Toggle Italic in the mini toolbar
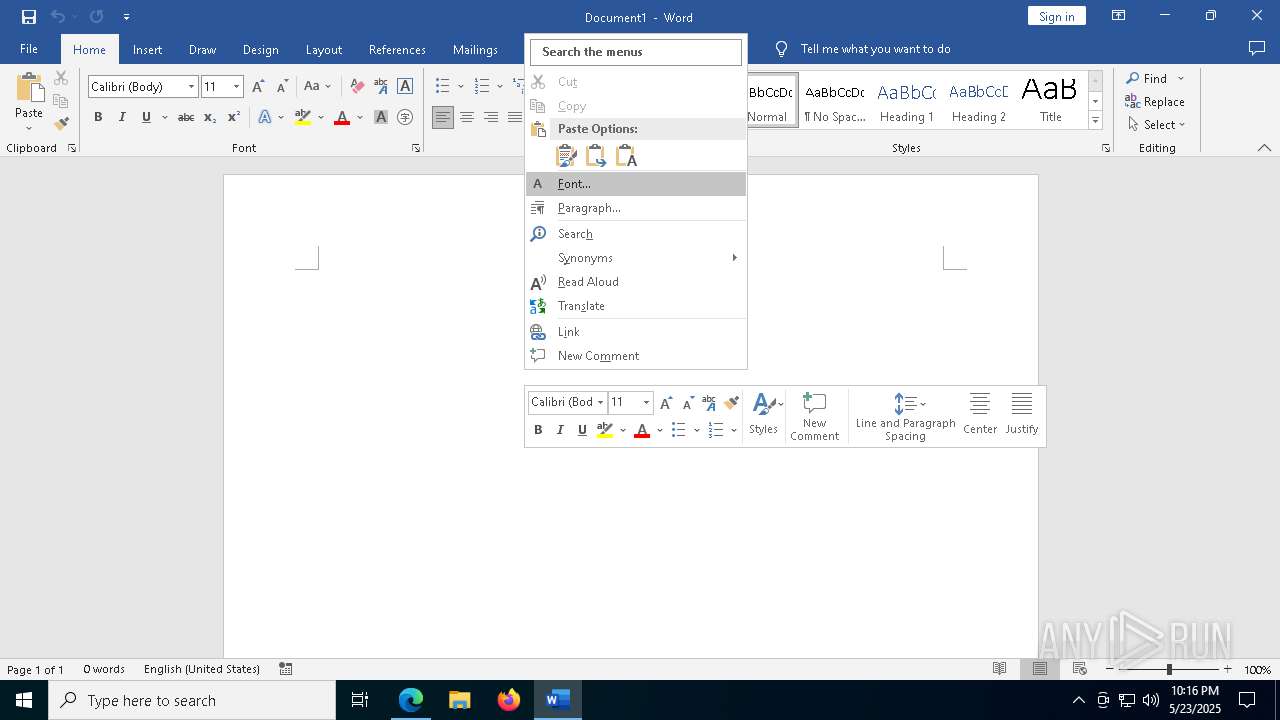Viewport: 1280px width, 720px height. pos(560,430)
